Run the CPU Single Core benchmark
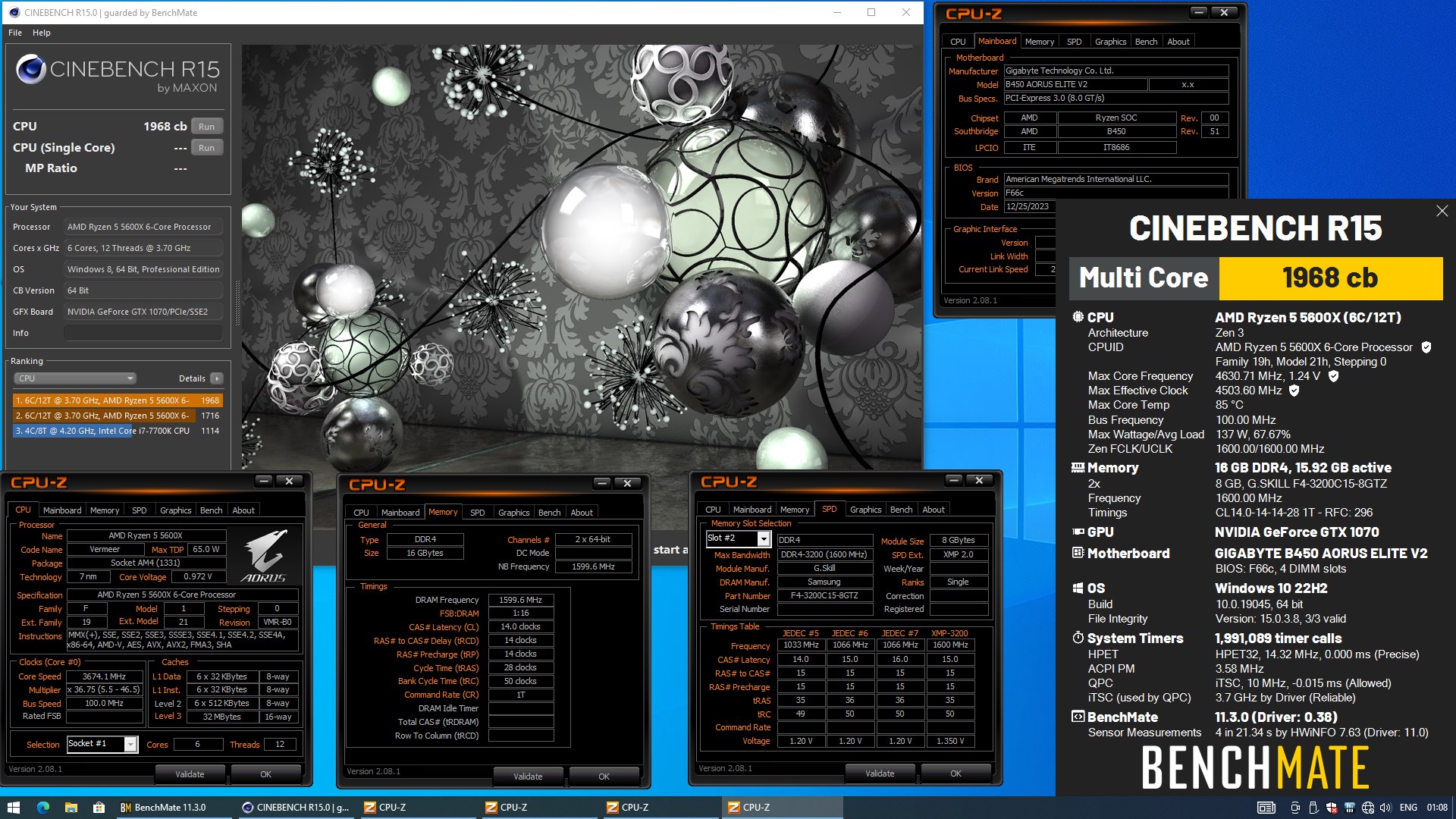 (206, 148)
